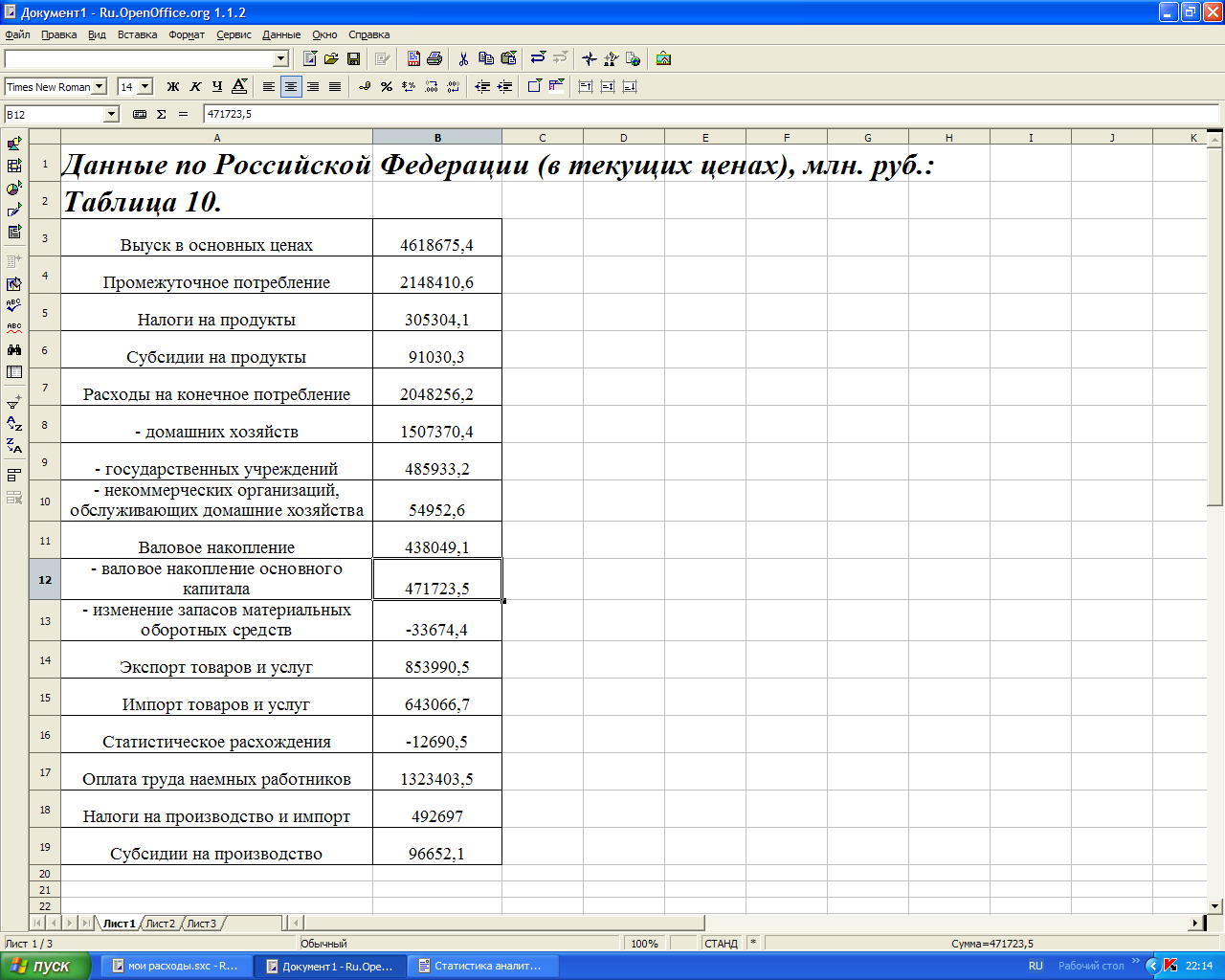Toggle bold formatting (Ж button)

pyautogui.click(x=173, y=87)
